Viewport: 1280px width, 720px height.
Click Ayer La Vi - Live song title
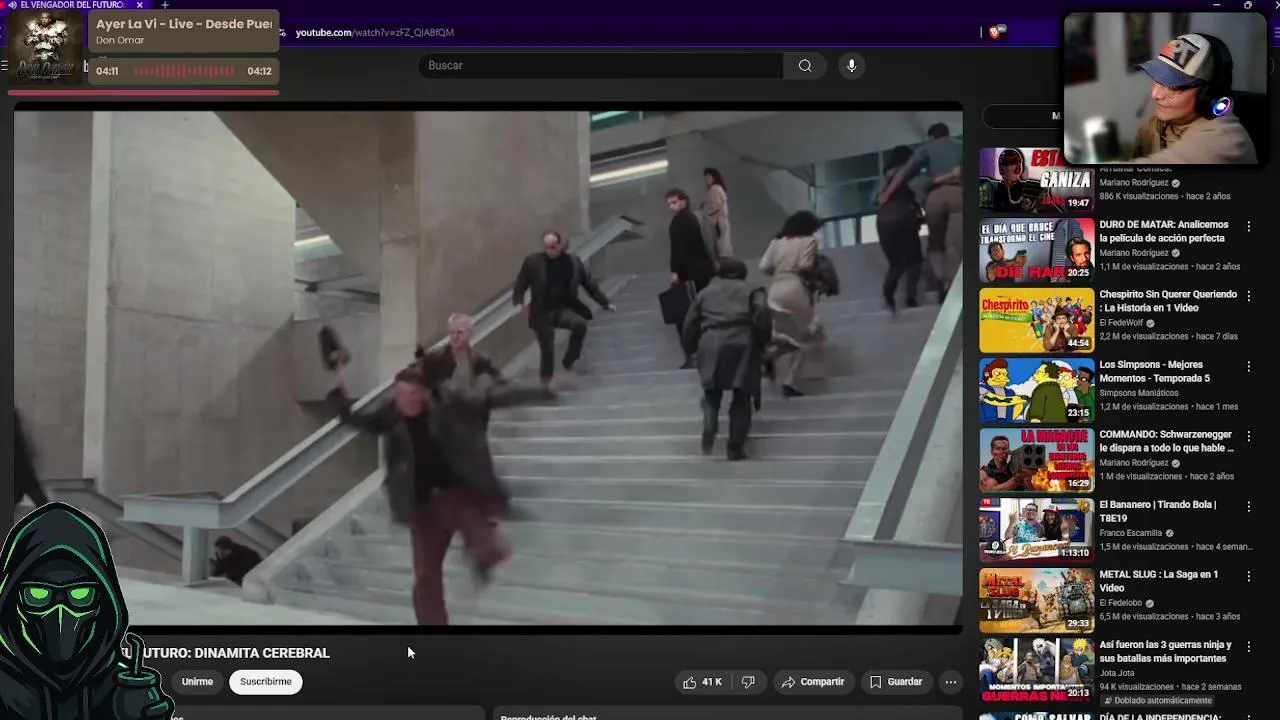click(184, 24)
